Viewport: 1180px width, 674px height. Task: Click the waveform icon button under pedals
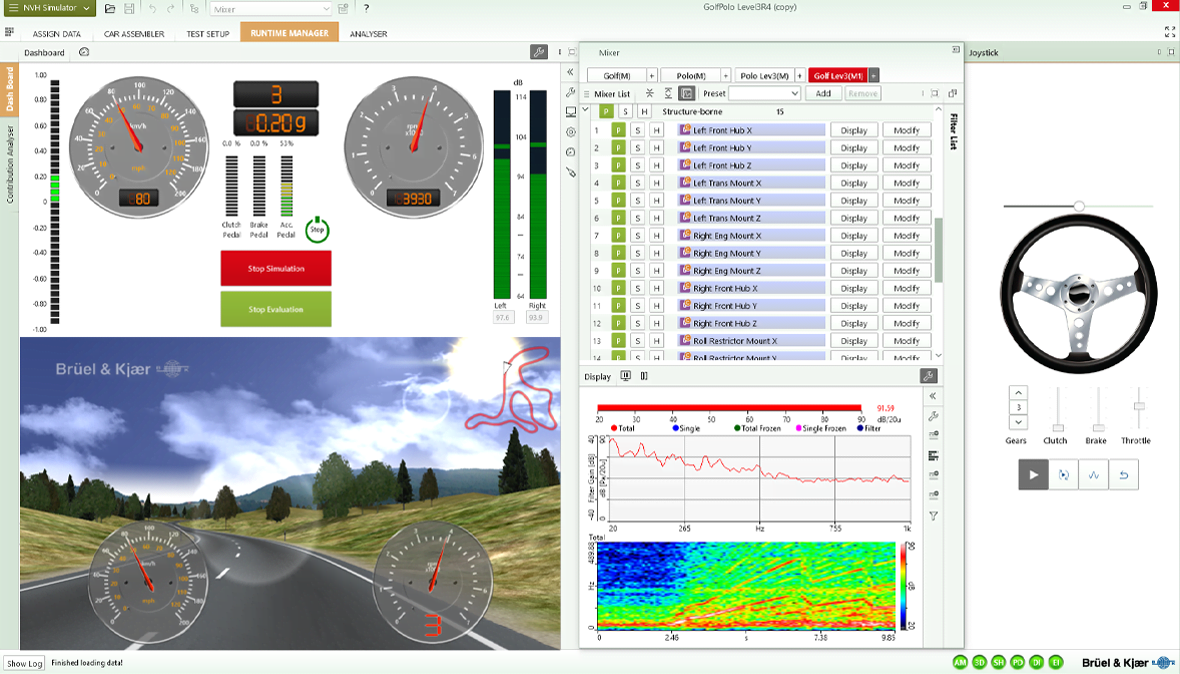(1093, 475)
